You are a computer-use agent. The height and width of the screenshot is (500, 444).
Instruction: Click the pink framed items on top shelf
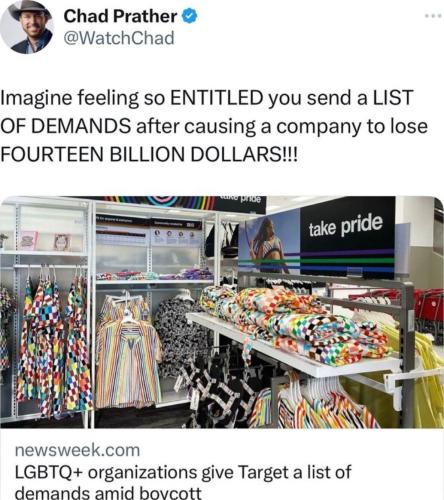coord(45,241)
